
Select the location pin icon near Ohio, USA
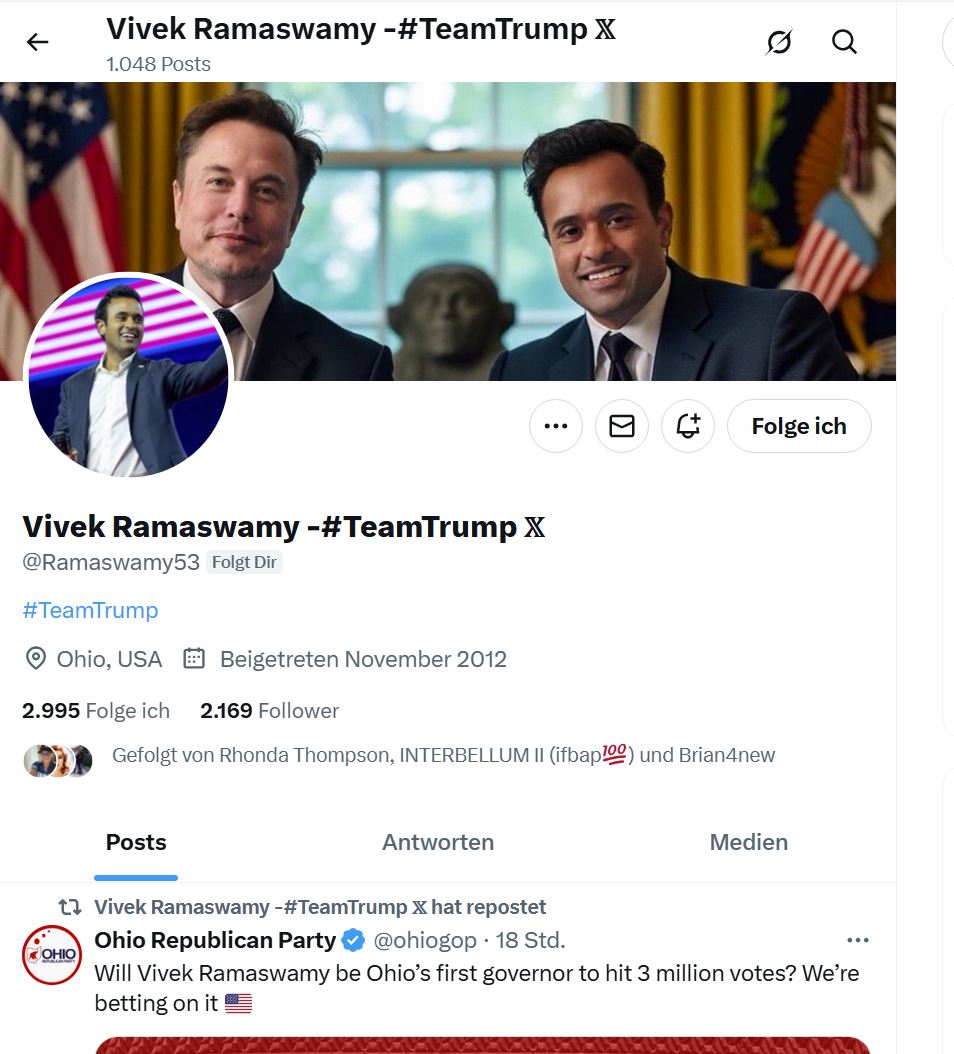pyautogui.click(x=36, y=659)
